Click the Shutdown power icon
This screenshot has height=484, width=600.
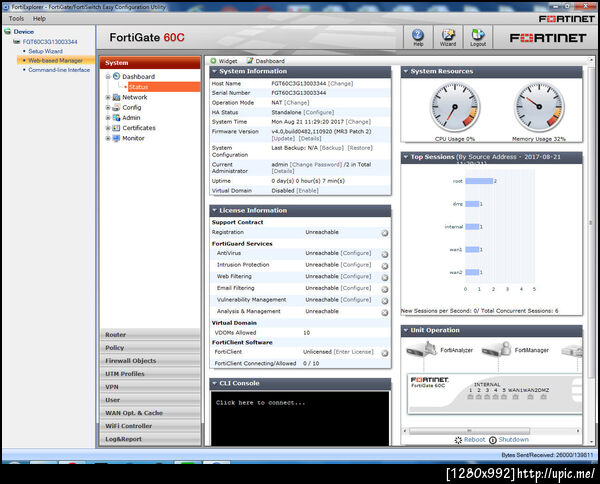pyautogui.click(x=493, y=440)
